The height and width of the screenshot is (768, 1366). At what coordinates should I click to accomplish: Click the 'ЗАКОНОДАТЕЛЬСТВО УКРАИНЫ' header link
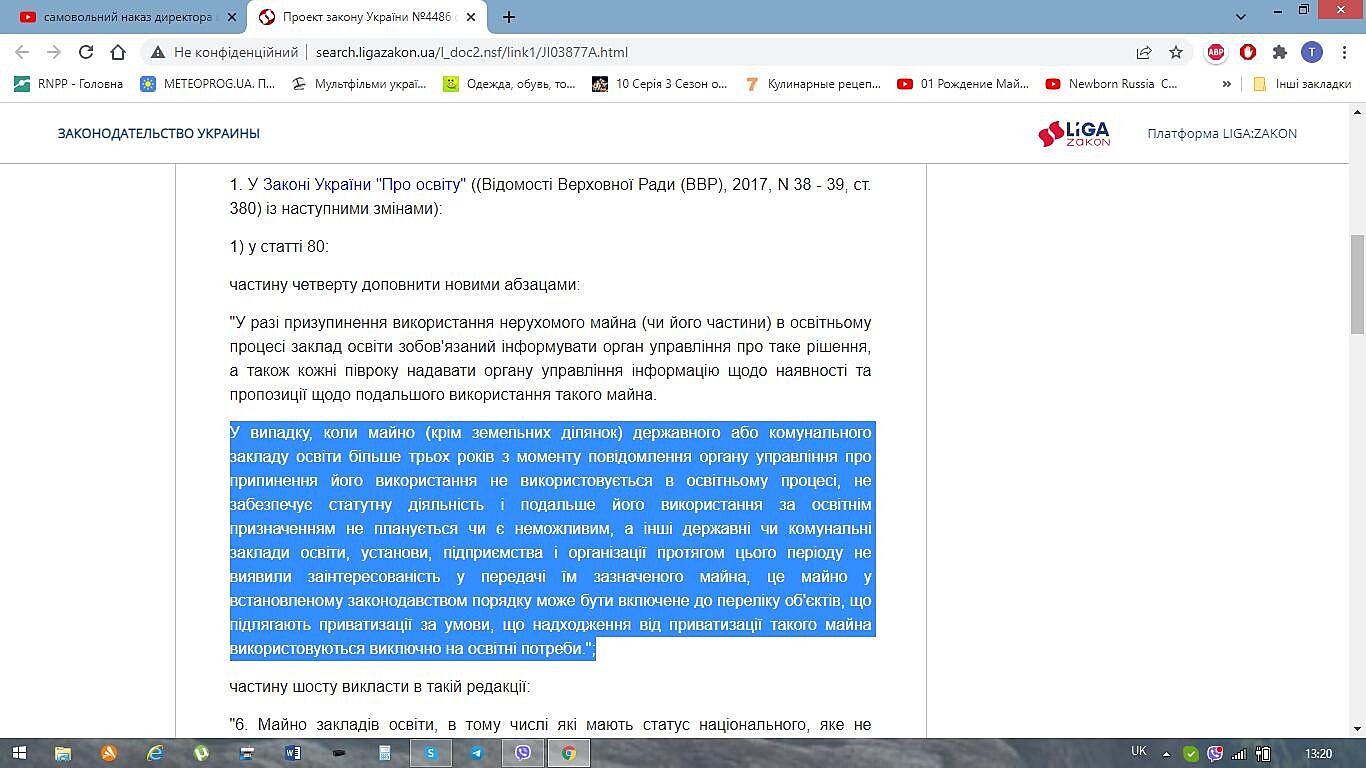pyautogui.click(x=158, y=134)
